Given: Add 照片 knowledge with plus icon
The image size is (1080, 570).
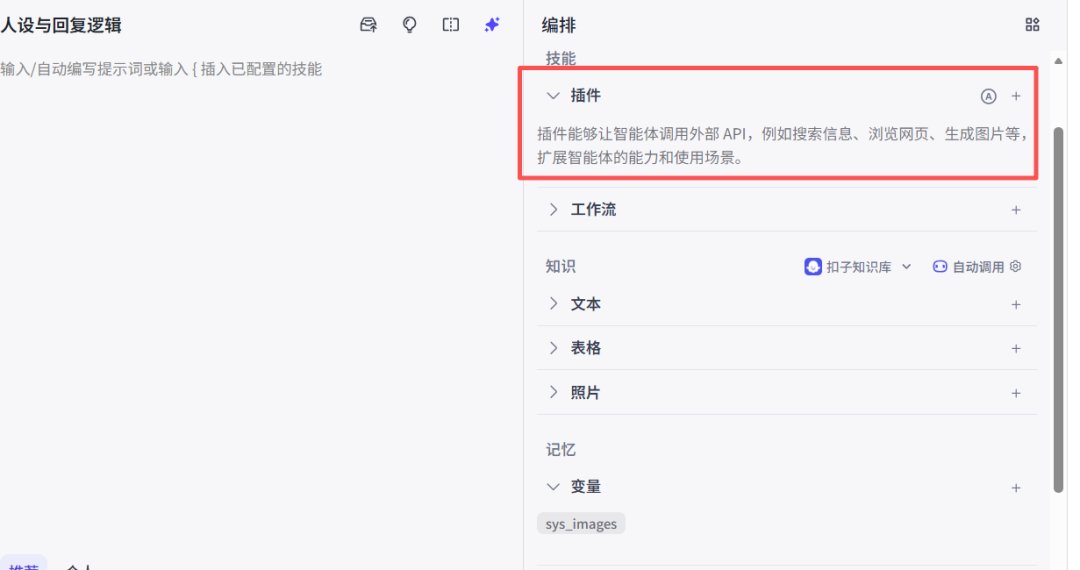Looking at the screenshot, I should tap(1016, 393).
